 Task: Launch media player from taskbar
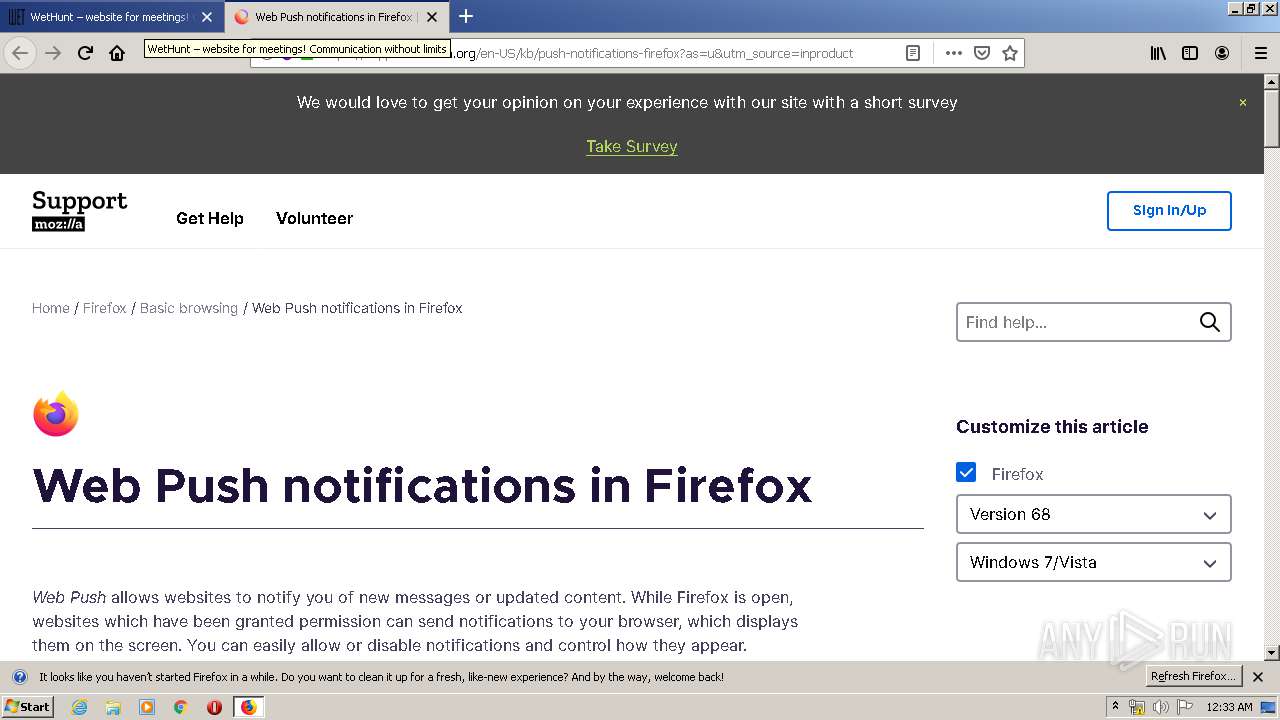click(x=147, y=707)
